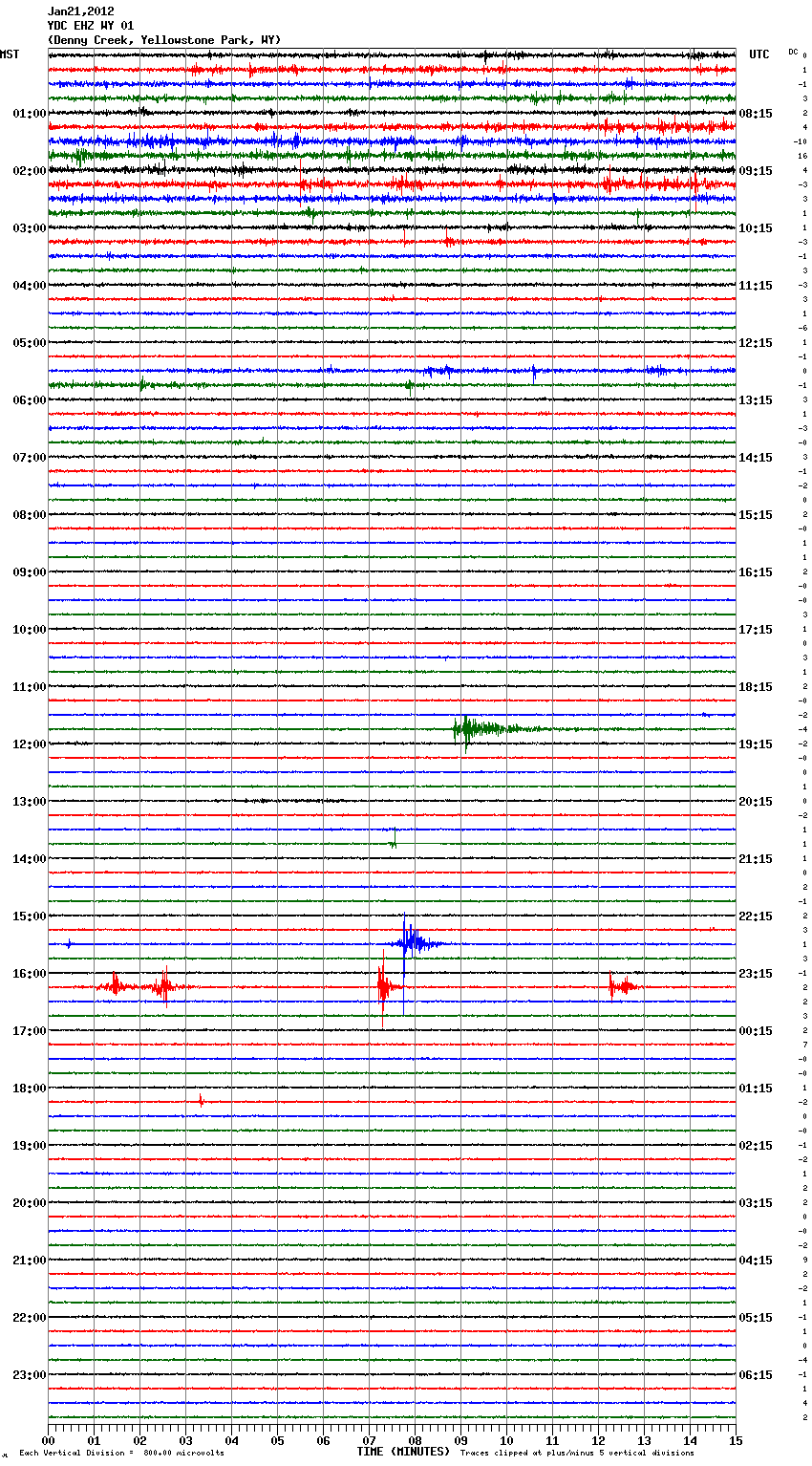Click minute 08 on the time axis

pos(415,1440)
